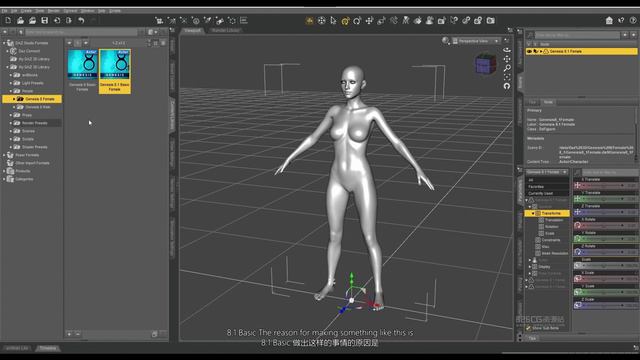Image resolution: width=640 pixels, height=360 pixels.
Task: Click the Undo arrow toolbar icon
Action: click(x=81, y=20)
